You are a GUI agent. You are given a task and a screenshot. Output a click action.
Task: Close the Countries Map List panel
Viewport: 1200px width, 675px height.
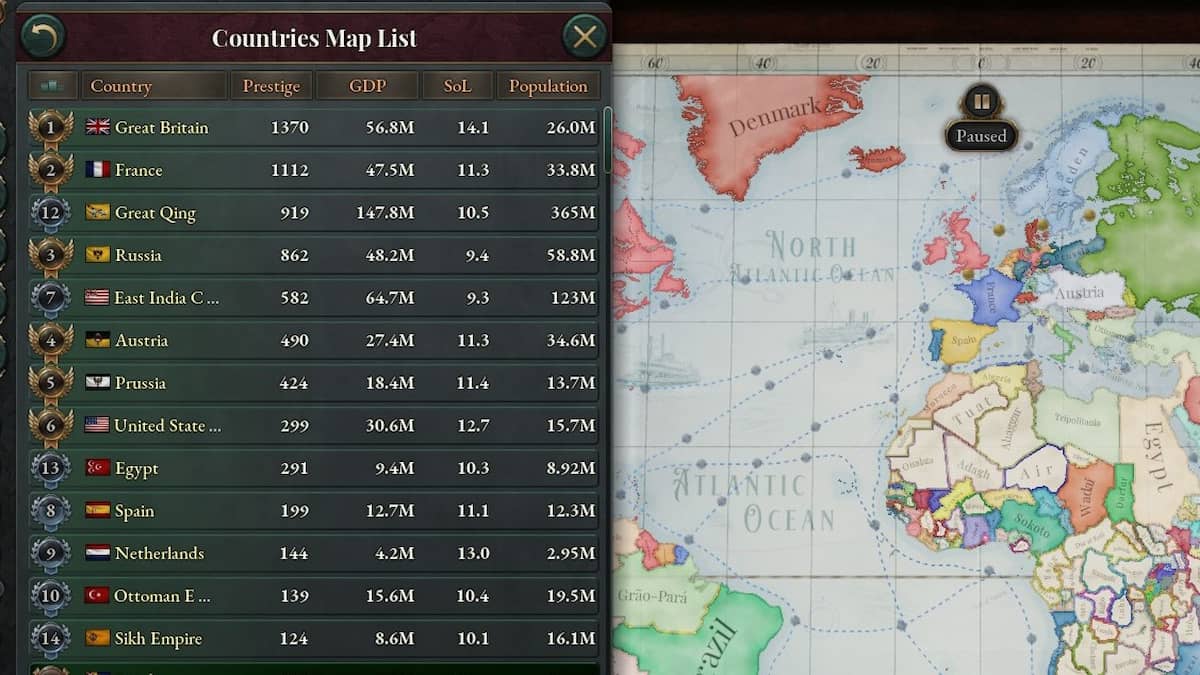585,37
